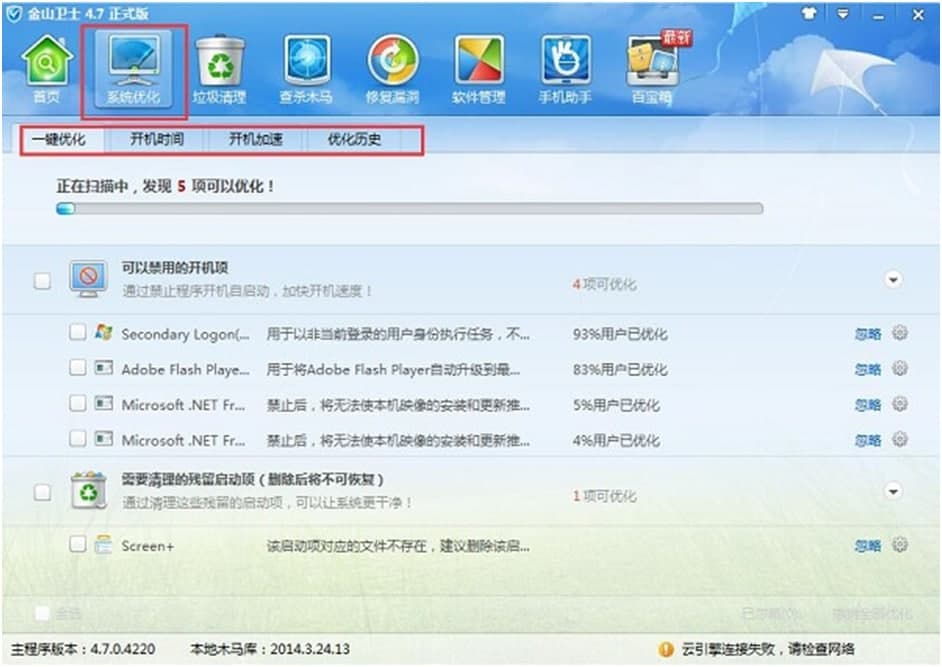Click the 4项可优化 count text
The width and height of the screenshot is (942, 667).
[604, 284]
